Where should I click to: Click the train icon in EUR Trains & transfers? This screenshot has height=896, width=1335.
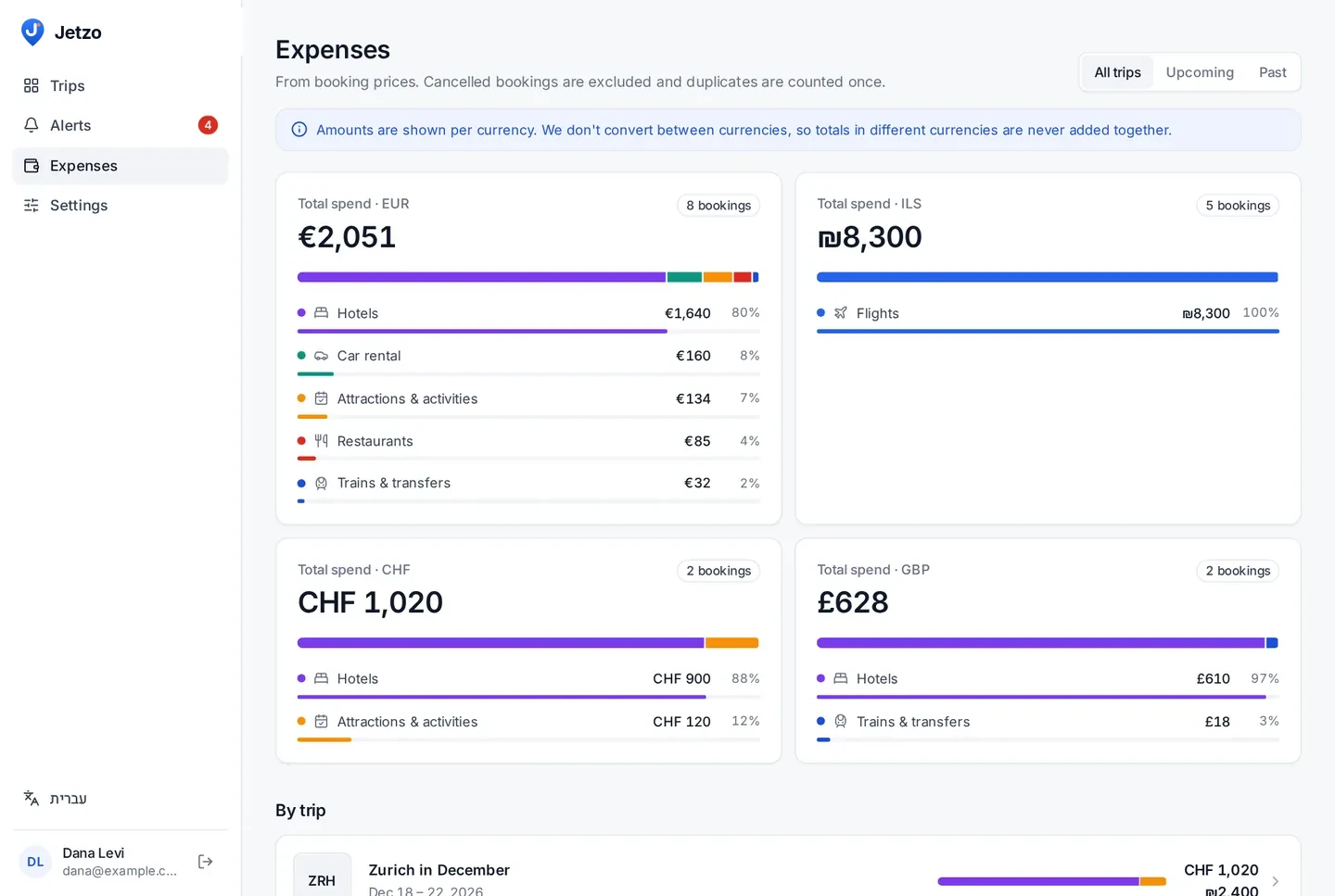click(321, 483)
